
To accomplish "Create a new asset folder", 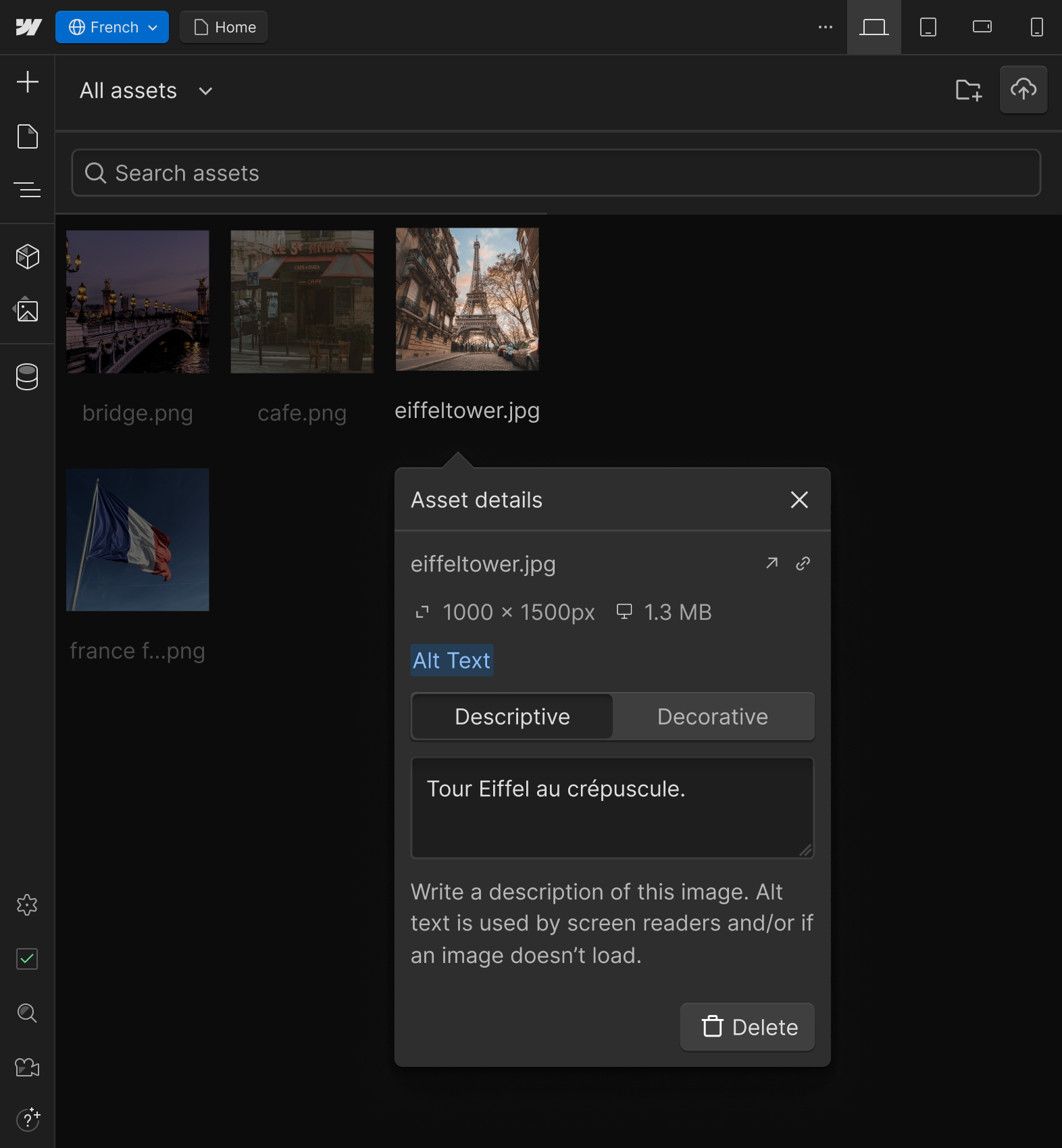I will 968,90.
